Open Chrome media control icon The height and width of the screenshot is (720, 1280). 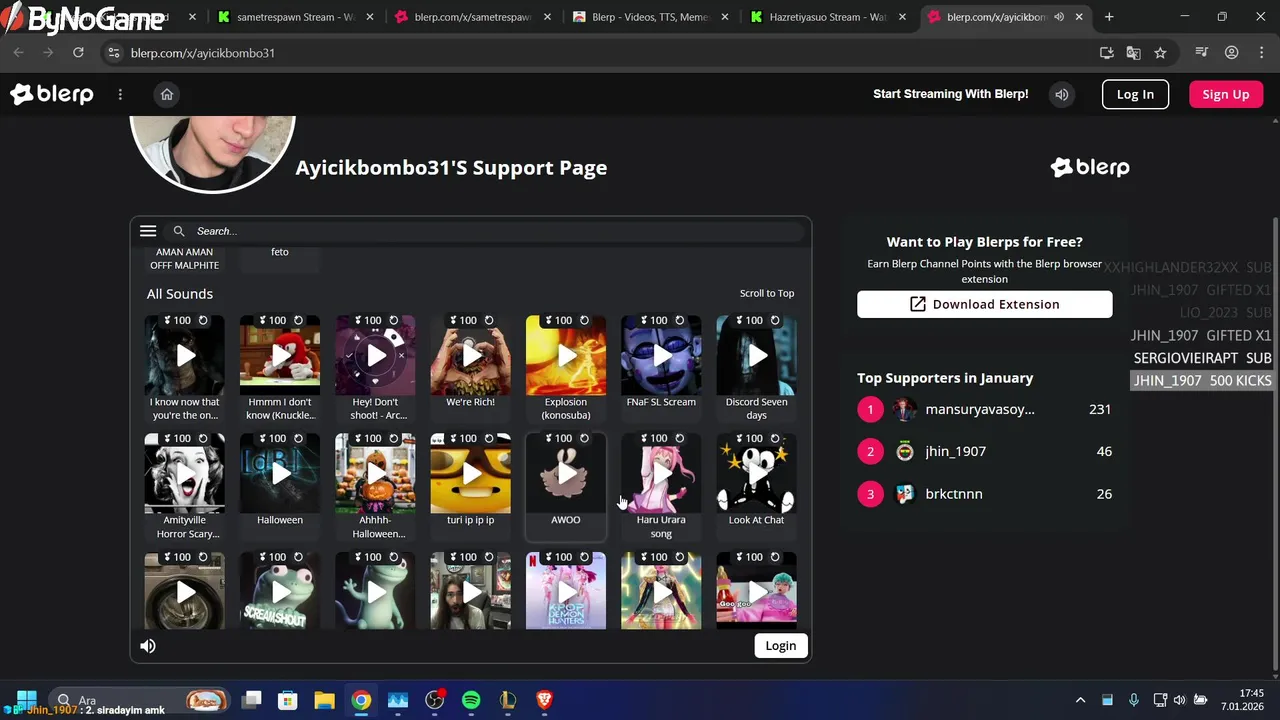tap(1203, 52)
